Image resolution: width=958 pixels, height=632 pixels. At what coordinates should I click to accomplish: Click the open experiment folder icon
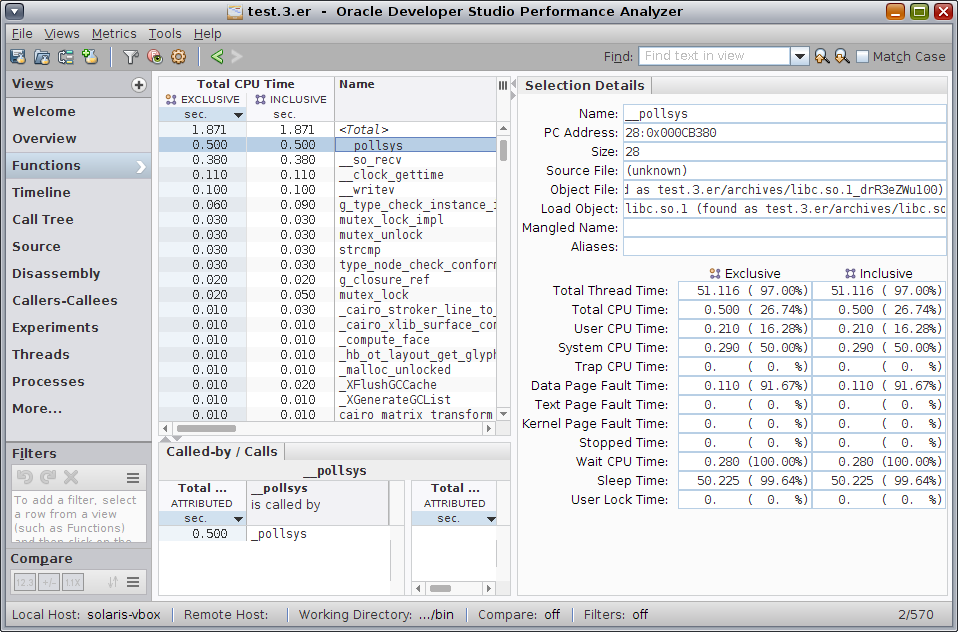point(42,57)
